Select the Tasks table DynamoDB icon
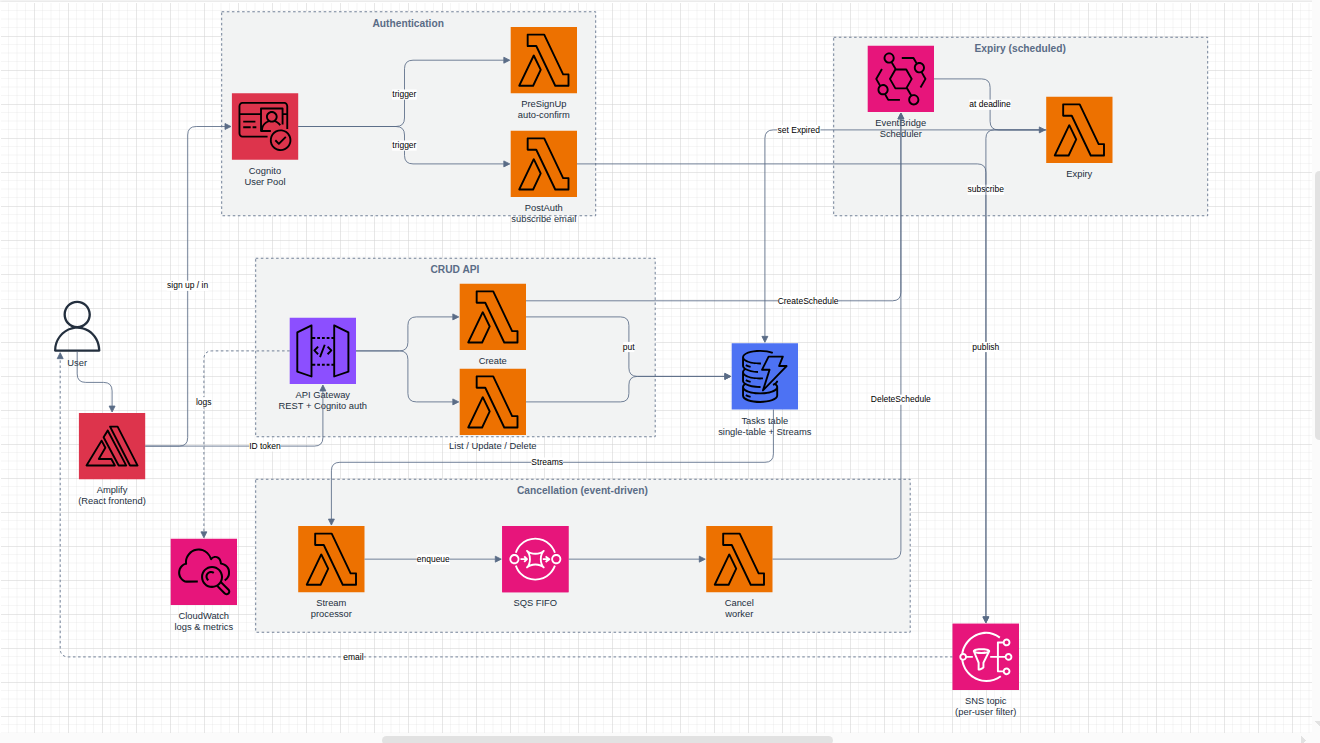Viewport: 1320px width, 743px height. 765,377
